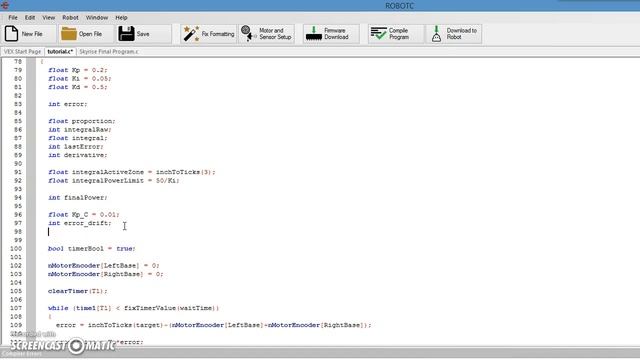Click the Open File folder icon

click(x=69, y=33)
